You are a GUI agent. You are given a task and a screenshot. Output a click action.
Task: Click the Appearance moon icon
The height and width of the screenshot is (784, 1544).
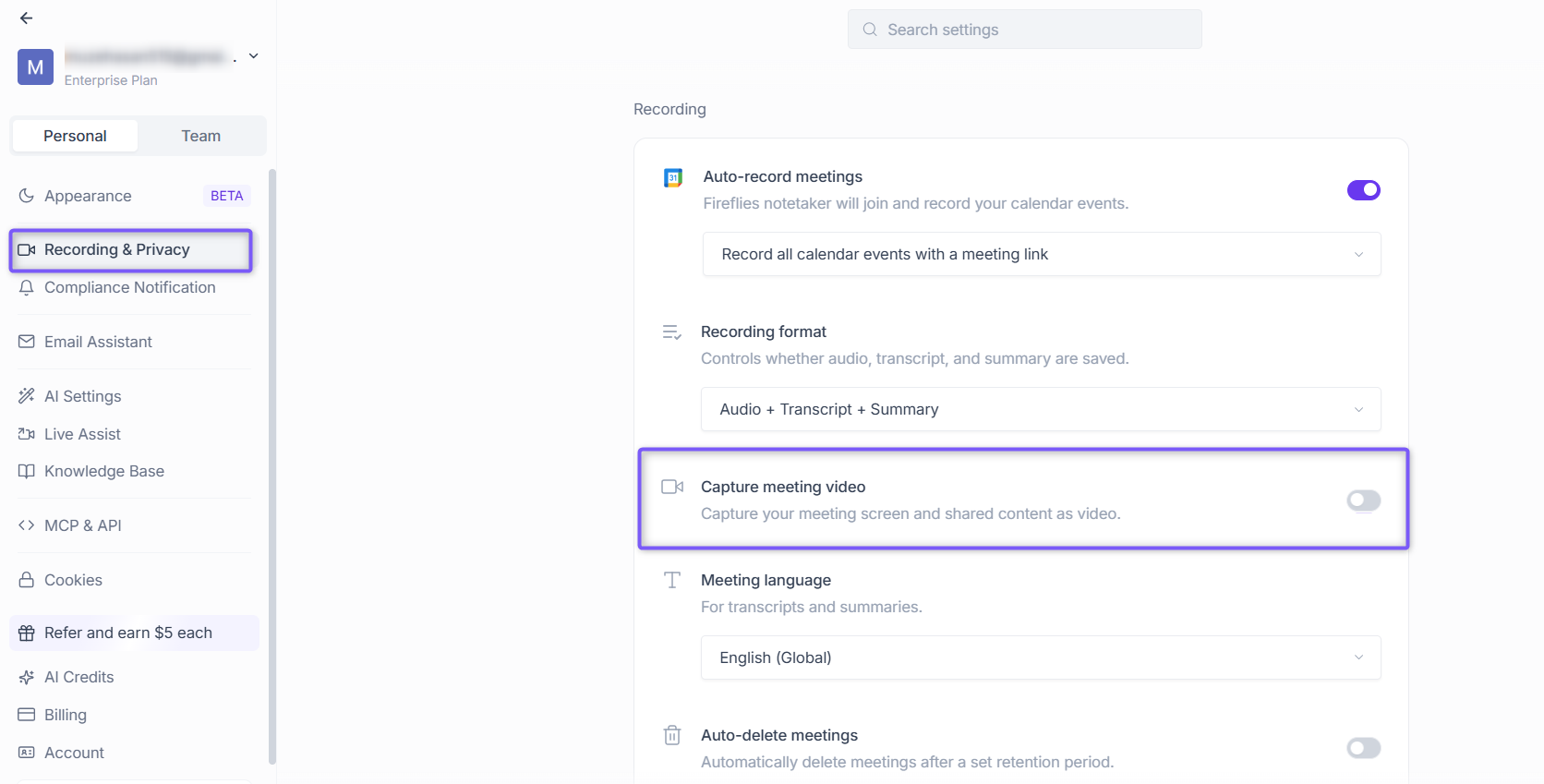[27, 196]
